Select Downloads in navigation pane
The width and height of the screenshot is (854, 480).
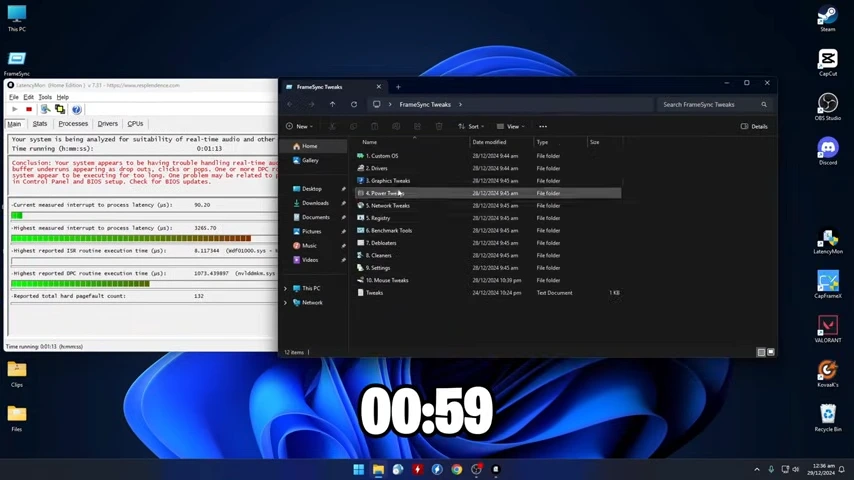click(x=314, y=203)
